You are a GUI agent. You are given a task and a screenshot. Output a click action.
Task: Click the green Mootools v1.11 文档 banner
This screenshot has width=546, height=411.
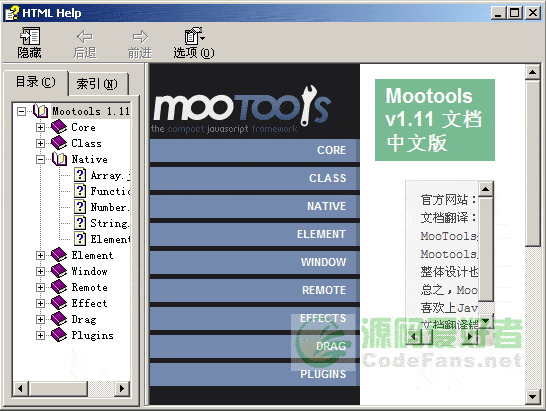pyautogui.click(x=435, y=120)
